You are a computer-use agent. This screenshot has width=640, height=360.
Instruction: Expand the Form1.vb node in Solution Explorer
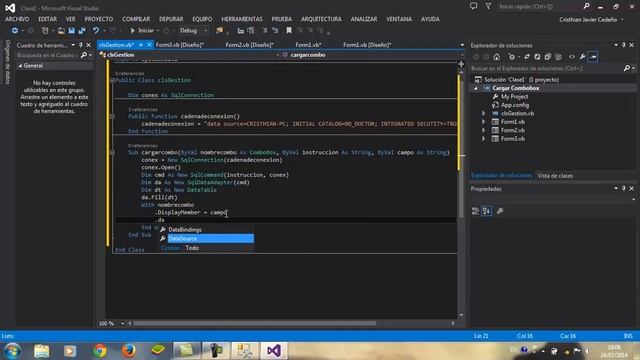(x=484, y=122)
